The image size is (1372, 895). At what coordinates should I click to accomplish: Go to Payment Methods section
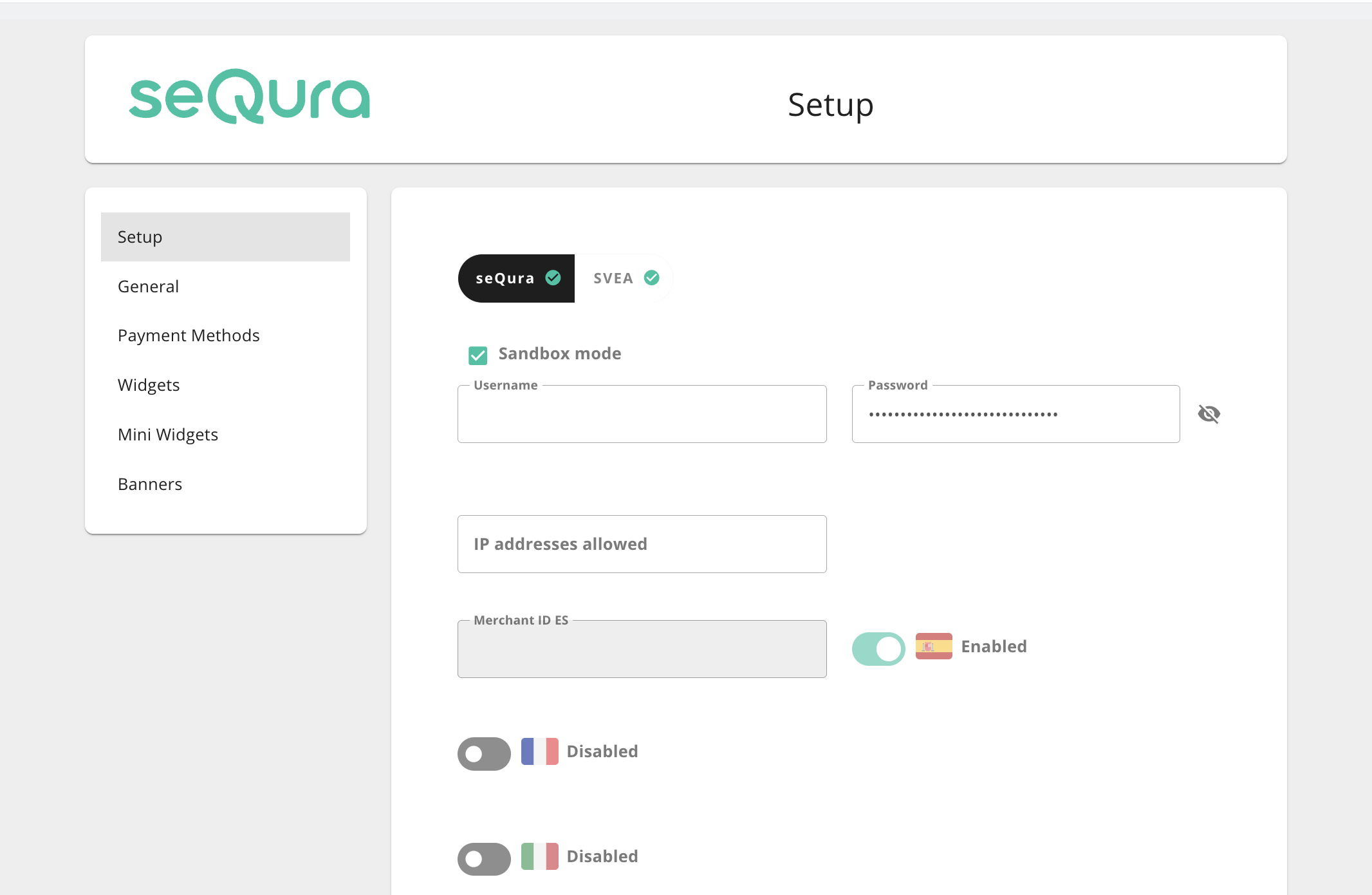[x=225, y=335]
